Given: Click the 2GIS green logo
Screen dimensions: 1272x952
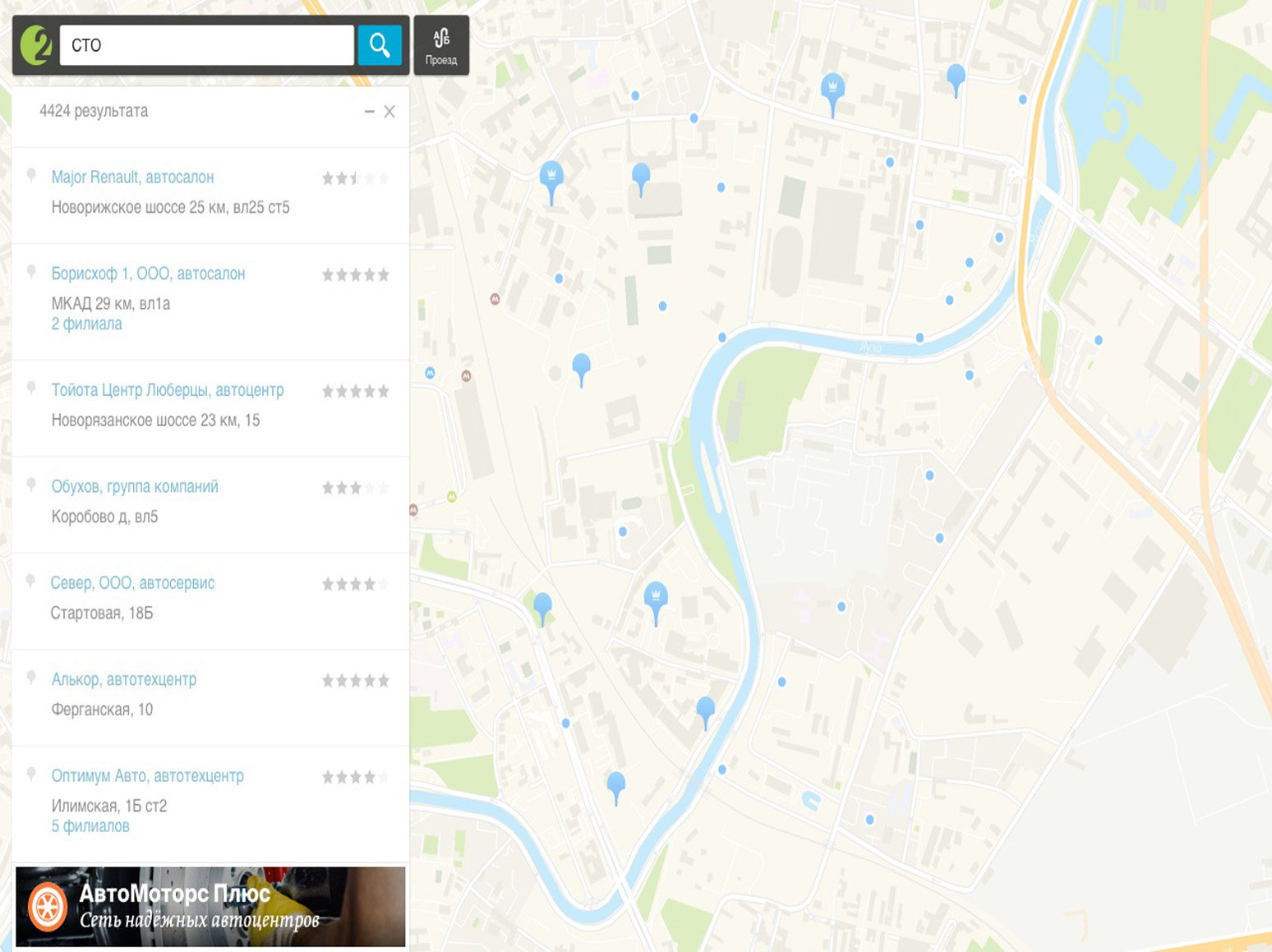Looking at the screenshot, I should pyautogui.click(x=36, y=45).
